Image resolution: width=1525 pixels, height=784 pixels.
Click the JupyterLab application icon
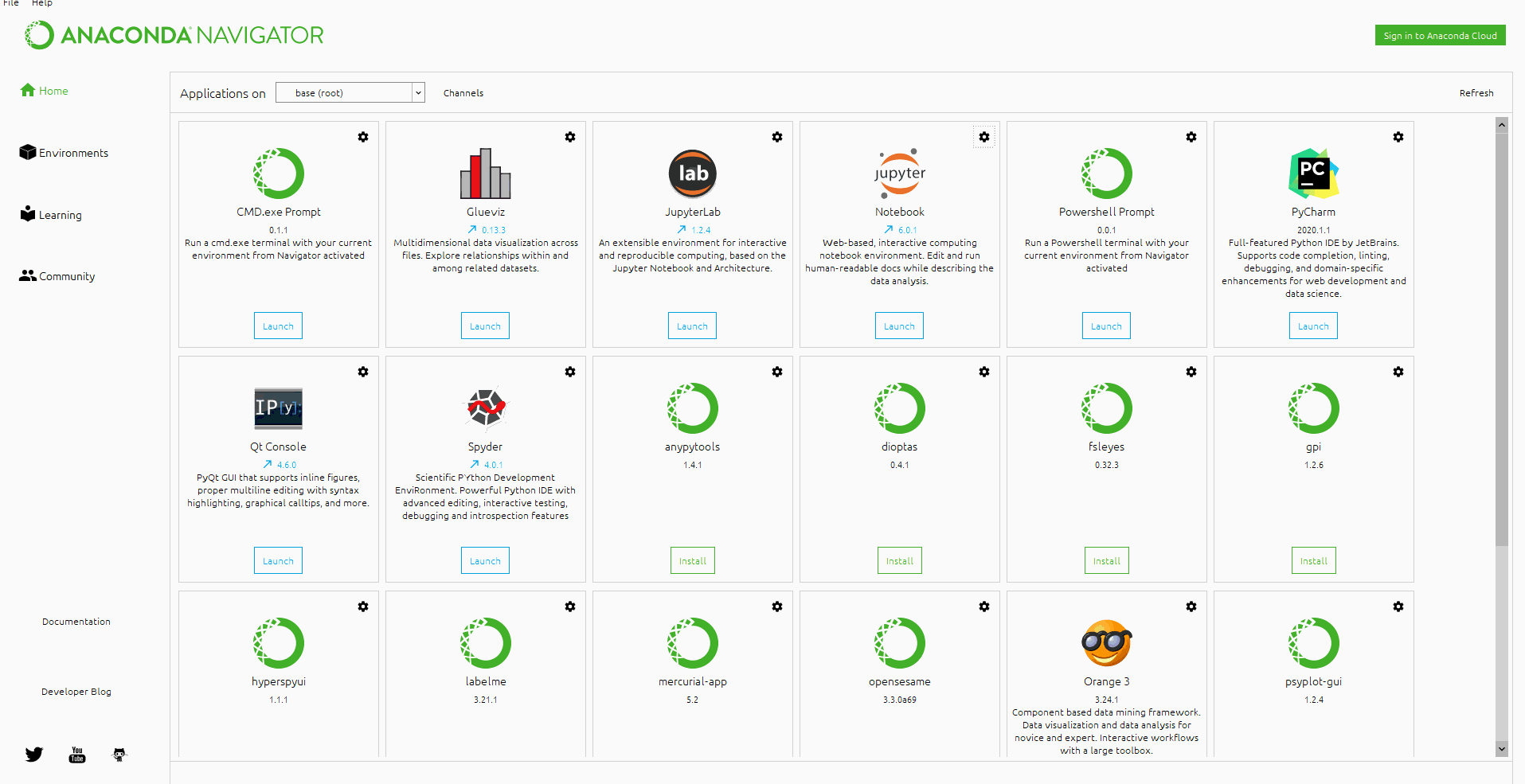point(693,174)
